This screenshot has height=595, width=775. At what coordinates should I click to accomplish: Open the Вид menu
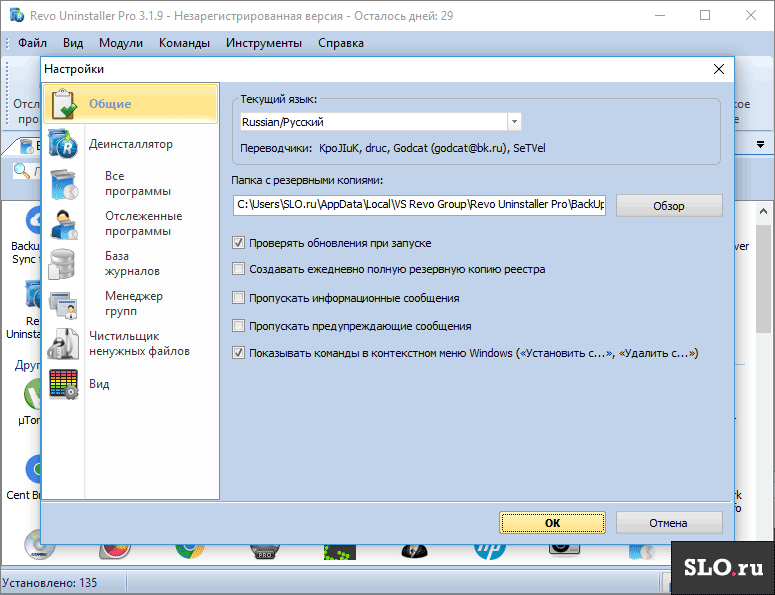(x=73, y=43)
